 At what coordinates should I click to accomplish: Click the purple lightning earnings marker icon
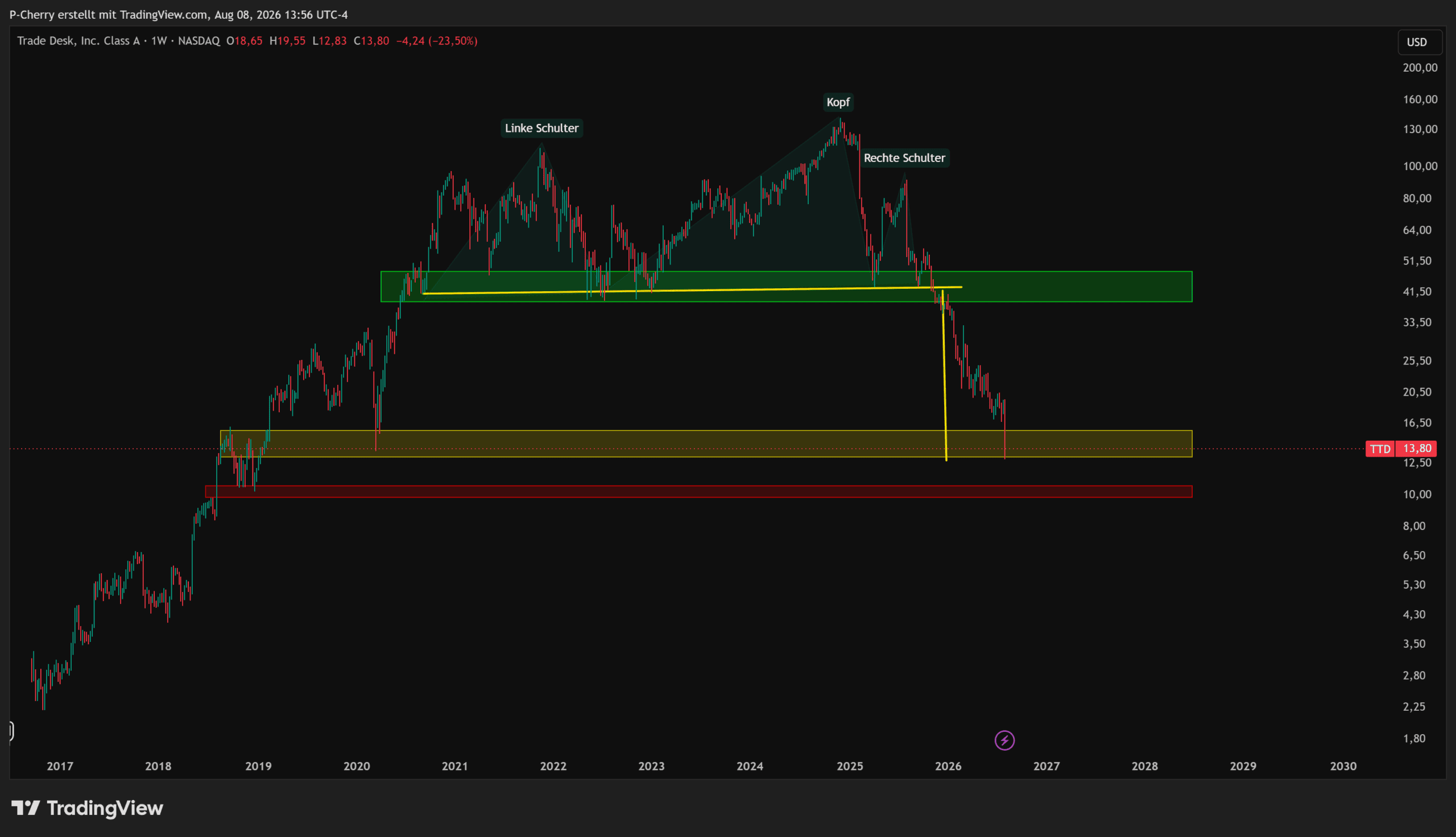coord(1004,740)
